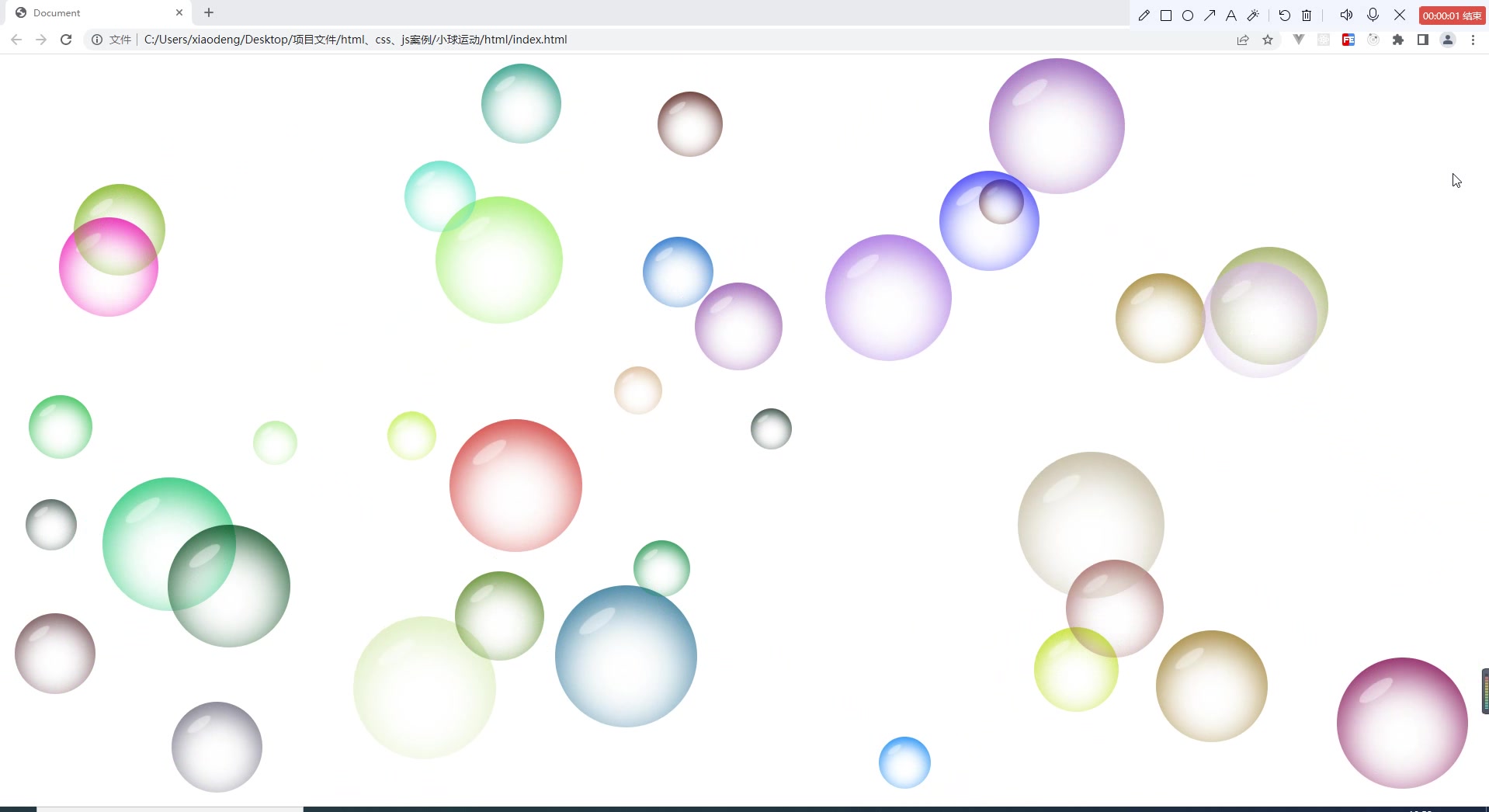
Task: Bookmark this page with the star
Action: pyautogui.click(x=1268, y=40)
